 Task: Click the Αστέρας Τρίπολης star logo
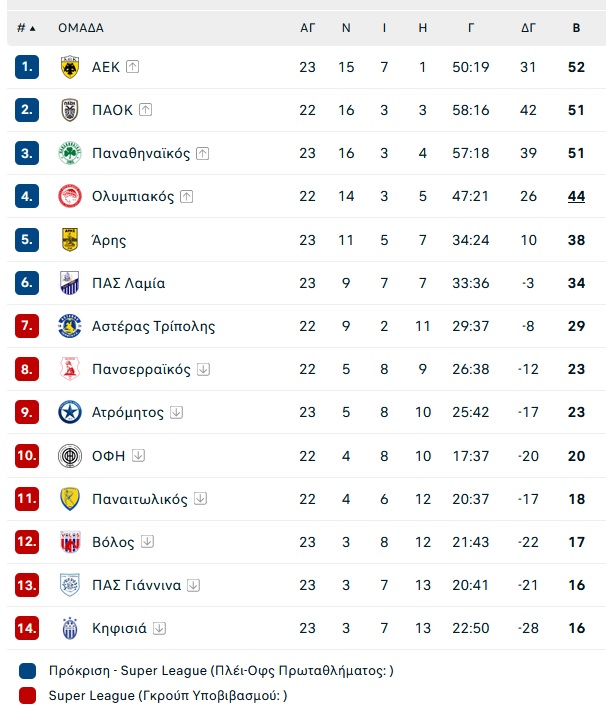[x=70, y=326]
